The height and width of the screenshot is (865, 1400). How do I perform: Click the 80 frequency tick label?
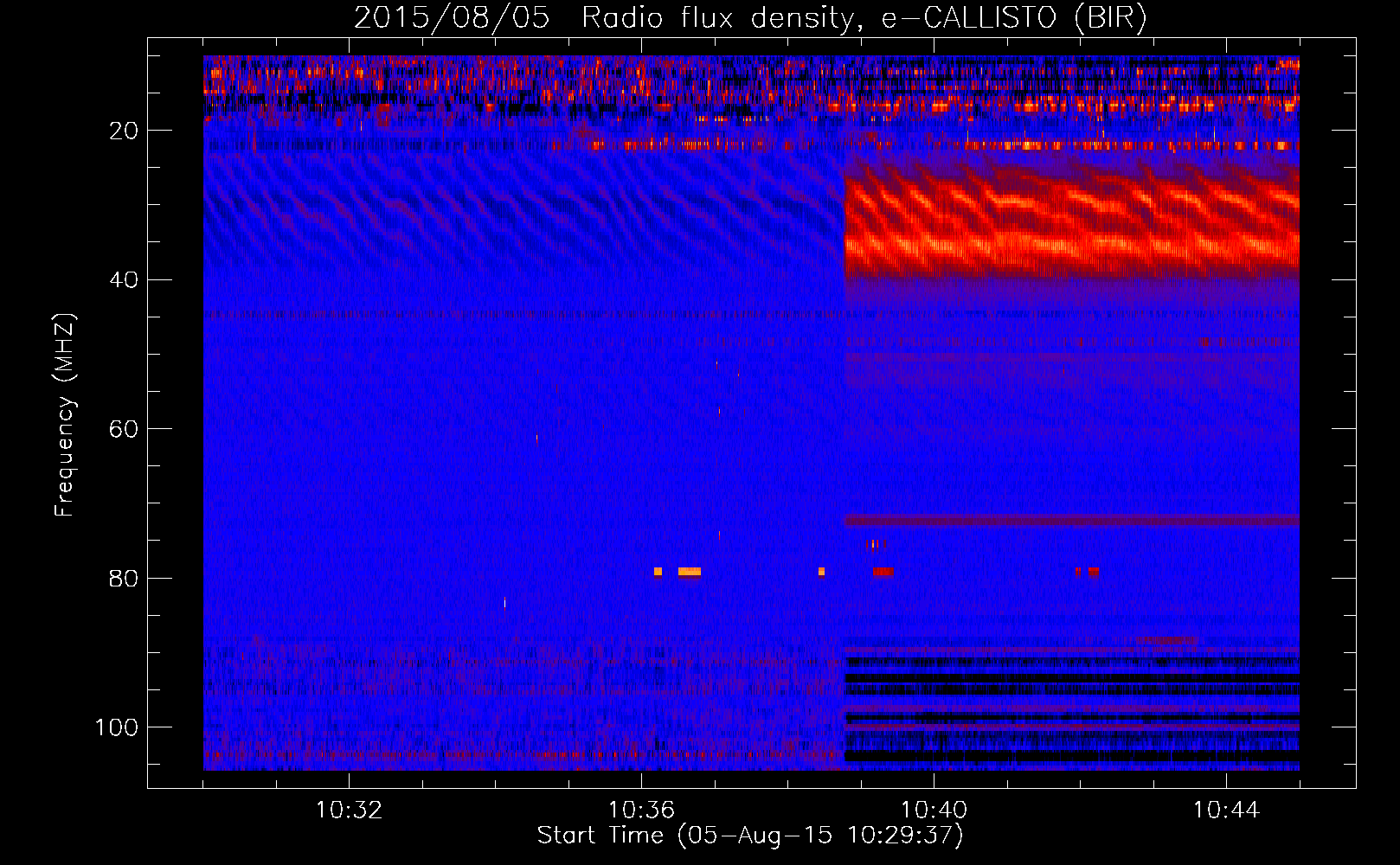(124, 579)
